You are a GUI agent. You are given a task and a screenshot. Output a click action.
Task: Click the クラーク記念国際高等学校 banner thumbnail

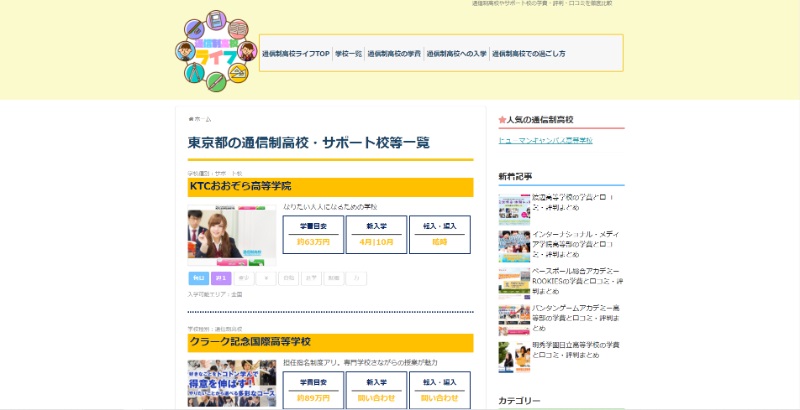232,383
